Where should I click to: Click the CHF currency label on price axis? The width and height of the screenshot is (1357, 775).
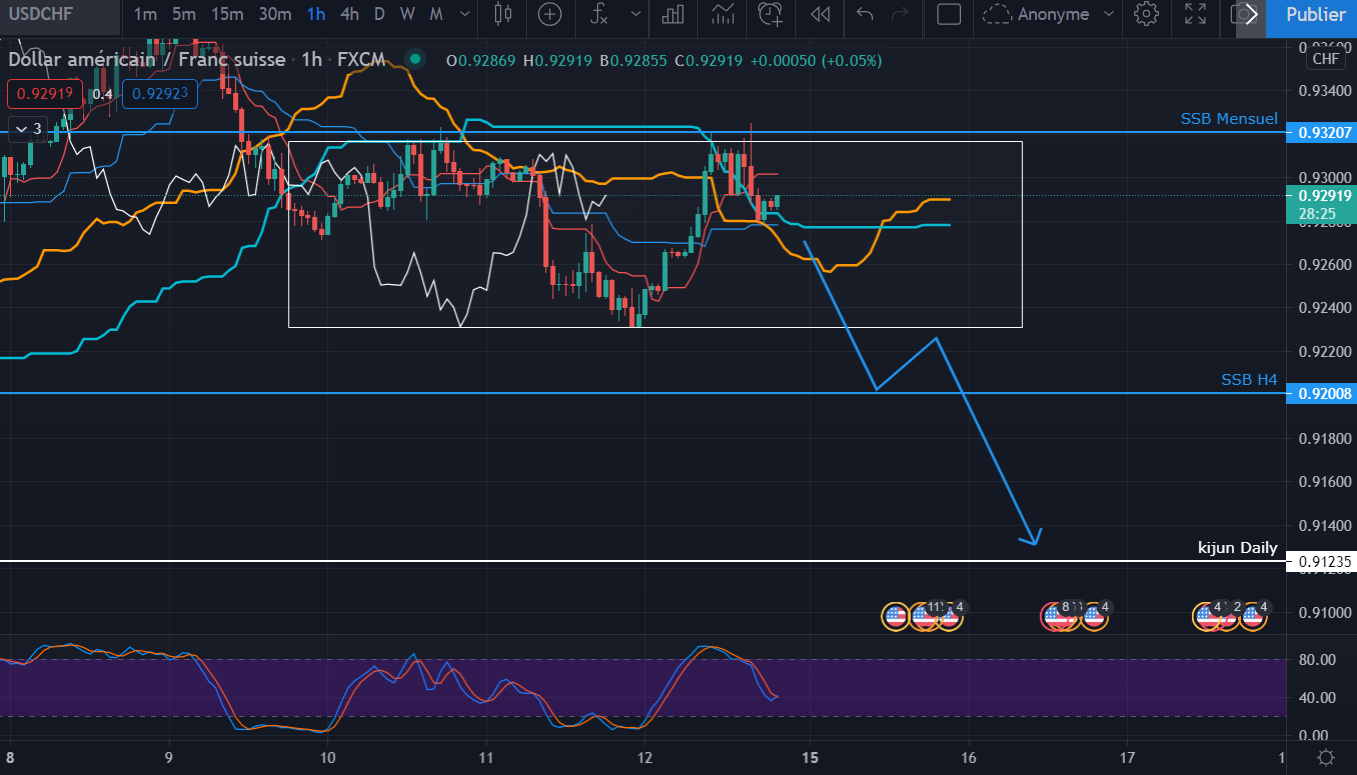[1326, 59]
